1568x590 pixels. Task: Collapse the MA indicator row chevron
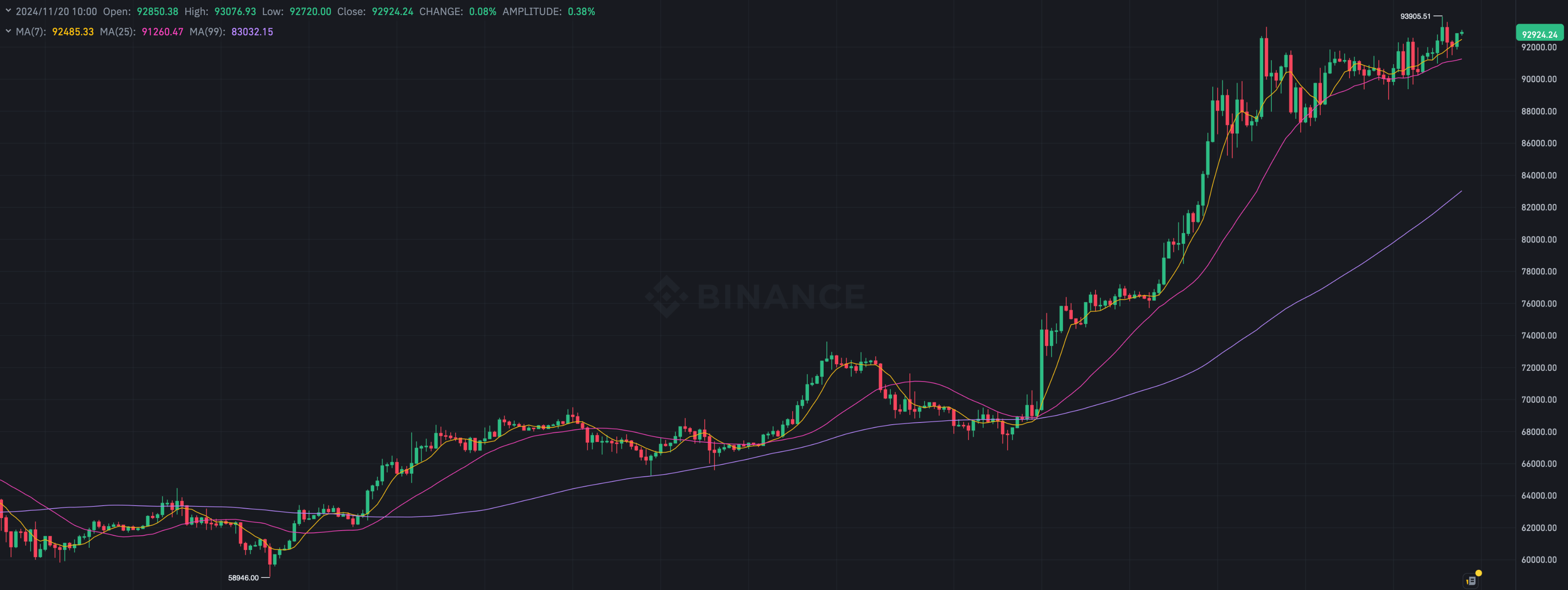[8, 31]
